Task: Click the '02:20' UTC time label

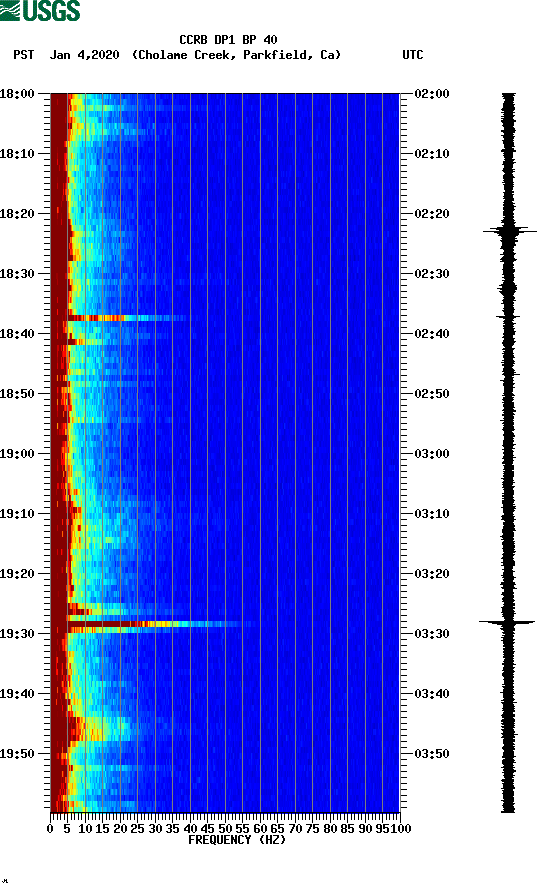Action: click(x=432, y=213)
